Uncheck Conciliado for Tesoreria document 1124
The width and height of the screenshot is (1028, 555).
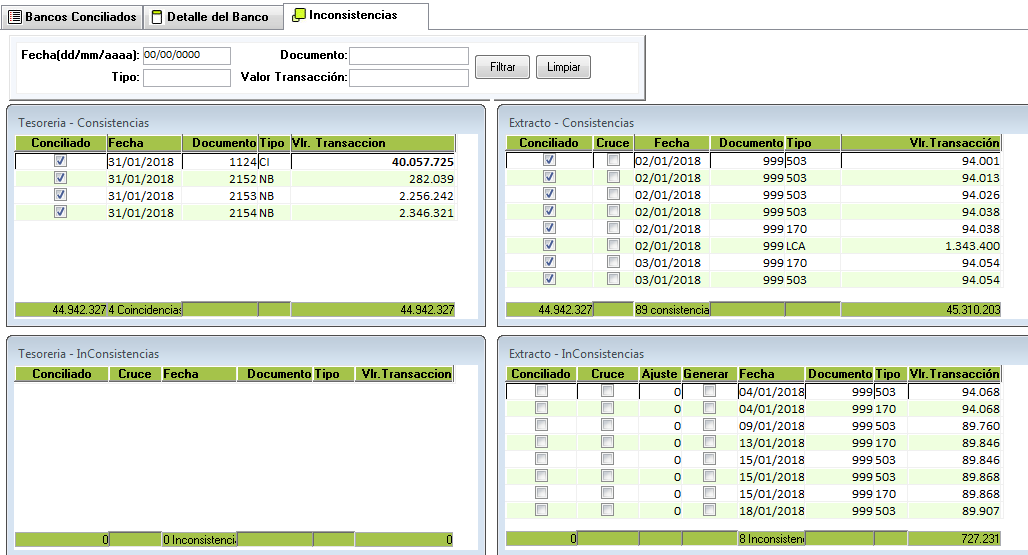(61, 161)
